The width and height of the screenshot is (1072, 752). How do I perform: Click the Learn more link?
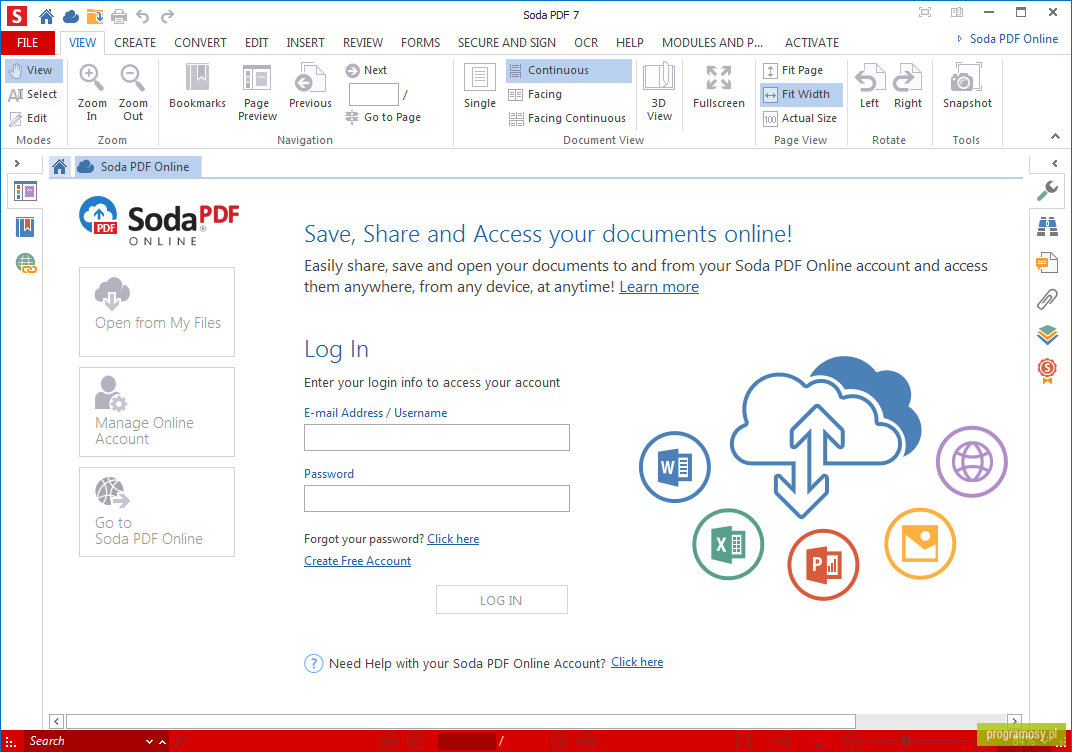point(659,287)
